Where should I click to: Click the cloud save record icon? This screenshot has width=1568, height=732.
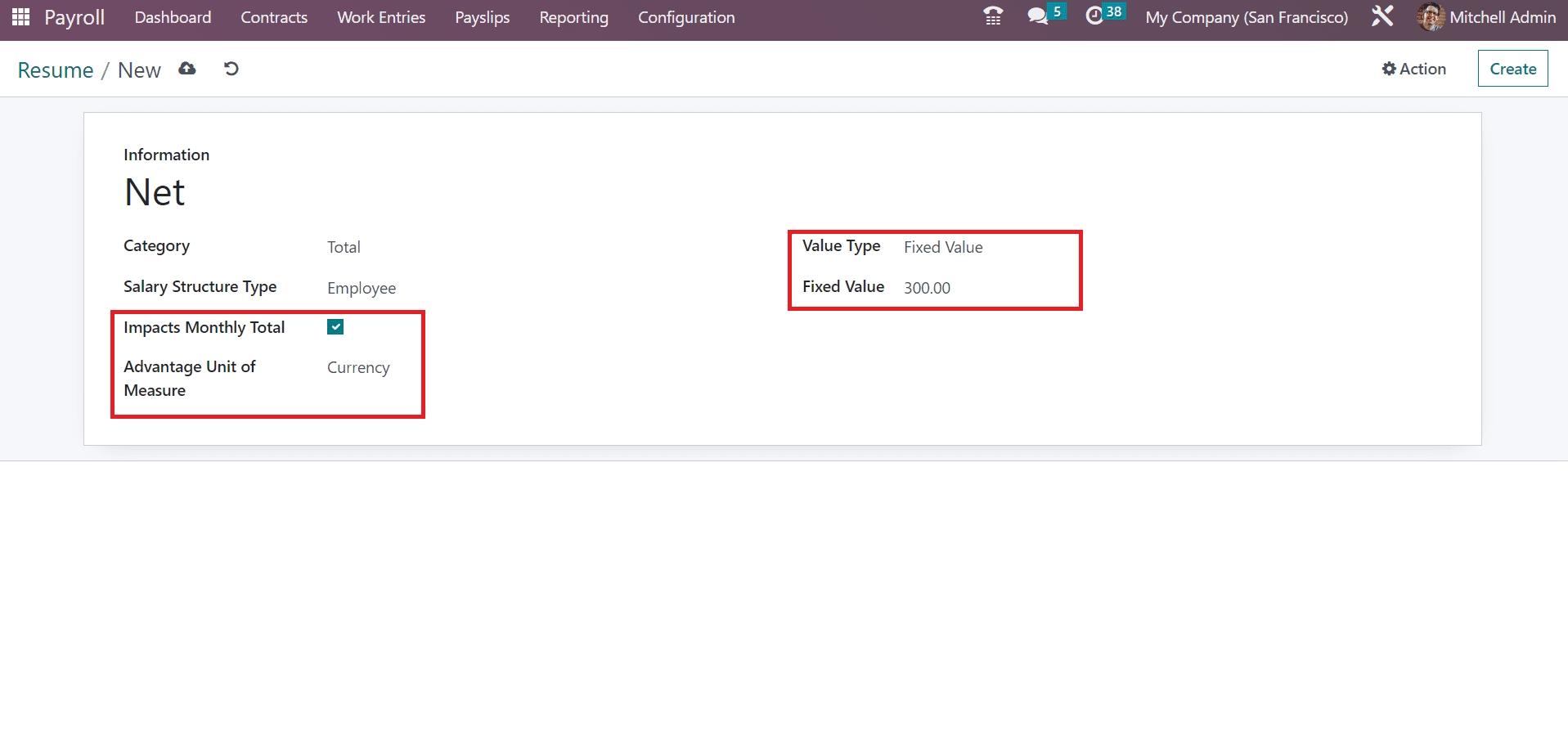pyautogui.click(x=187, y=69)
